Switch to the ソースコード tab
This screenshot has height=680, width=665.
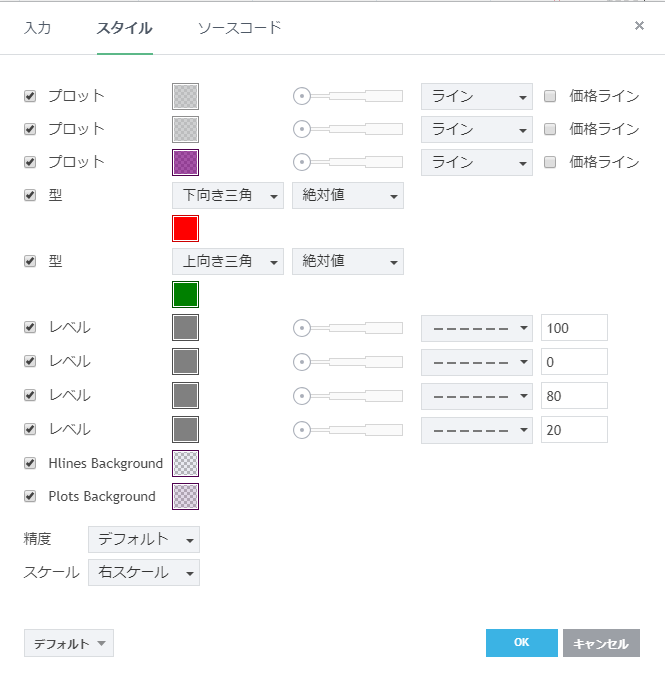[x=239, y=28]
